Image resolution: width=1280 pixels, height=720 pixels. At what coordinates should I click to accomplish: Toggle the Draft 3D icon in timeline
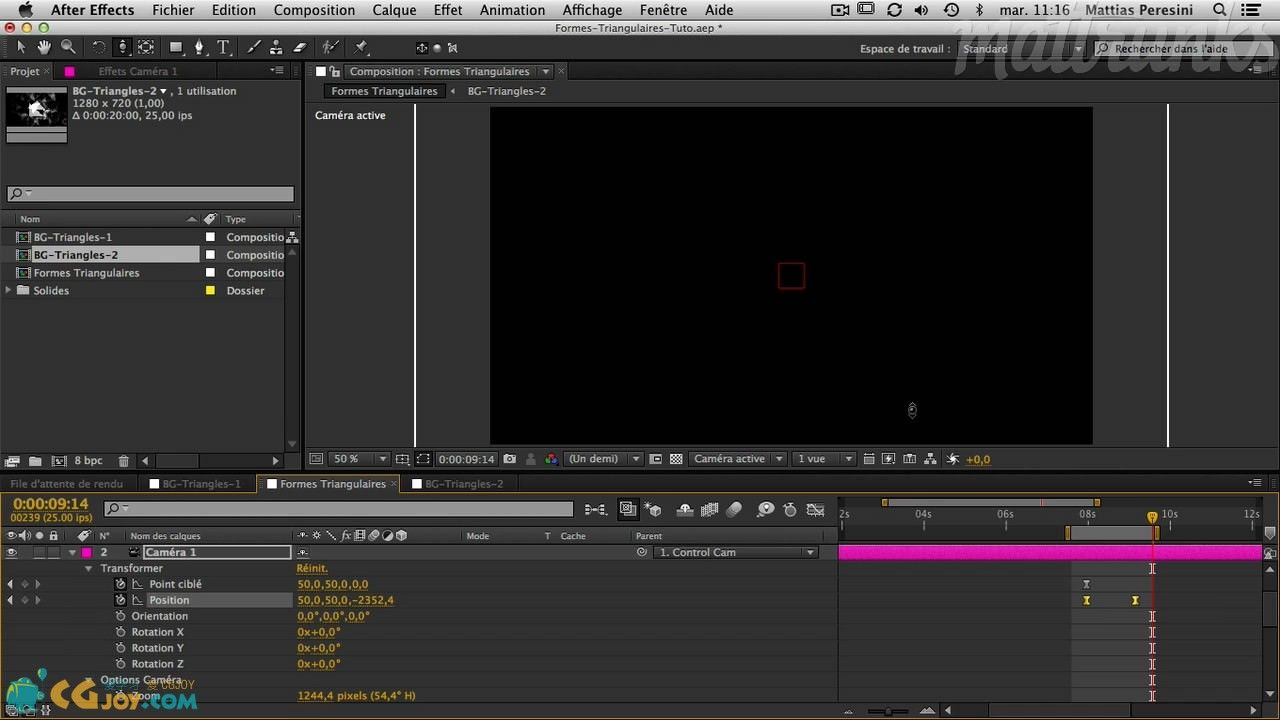coord(654,509)
